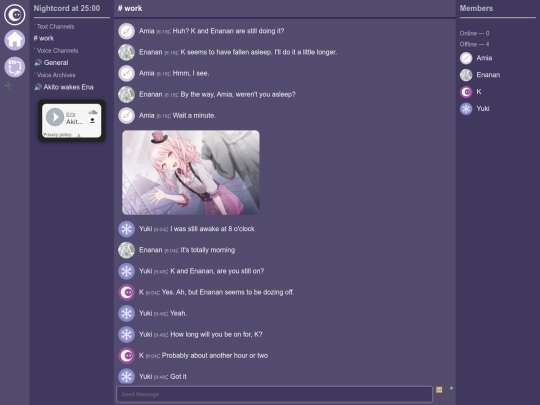Open the Privacy policy link in widget
The image size is (540, 405).
click(x=58, y=135)
